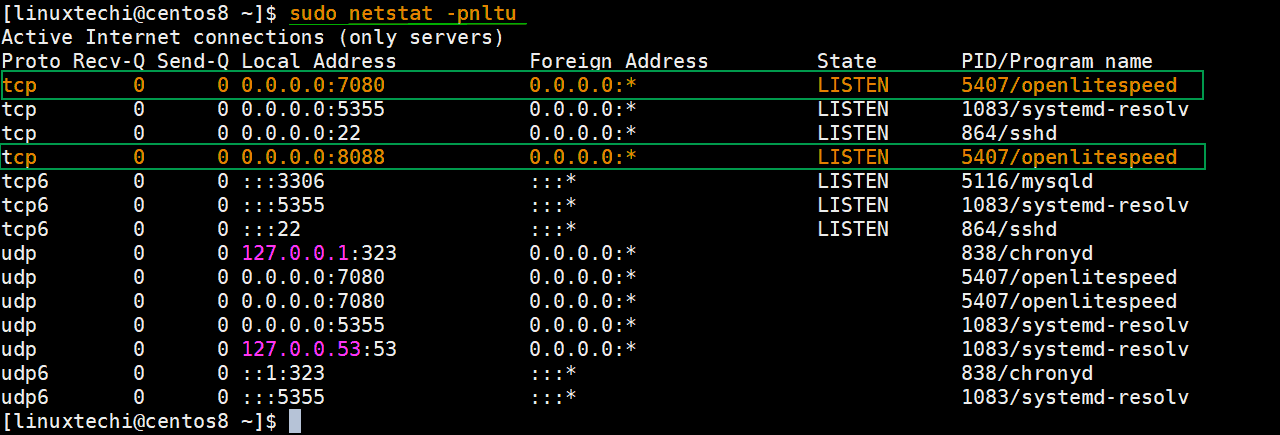Click 'Active Internet connections (only servers)' line
1280x435 pixels.
[253, 37]
